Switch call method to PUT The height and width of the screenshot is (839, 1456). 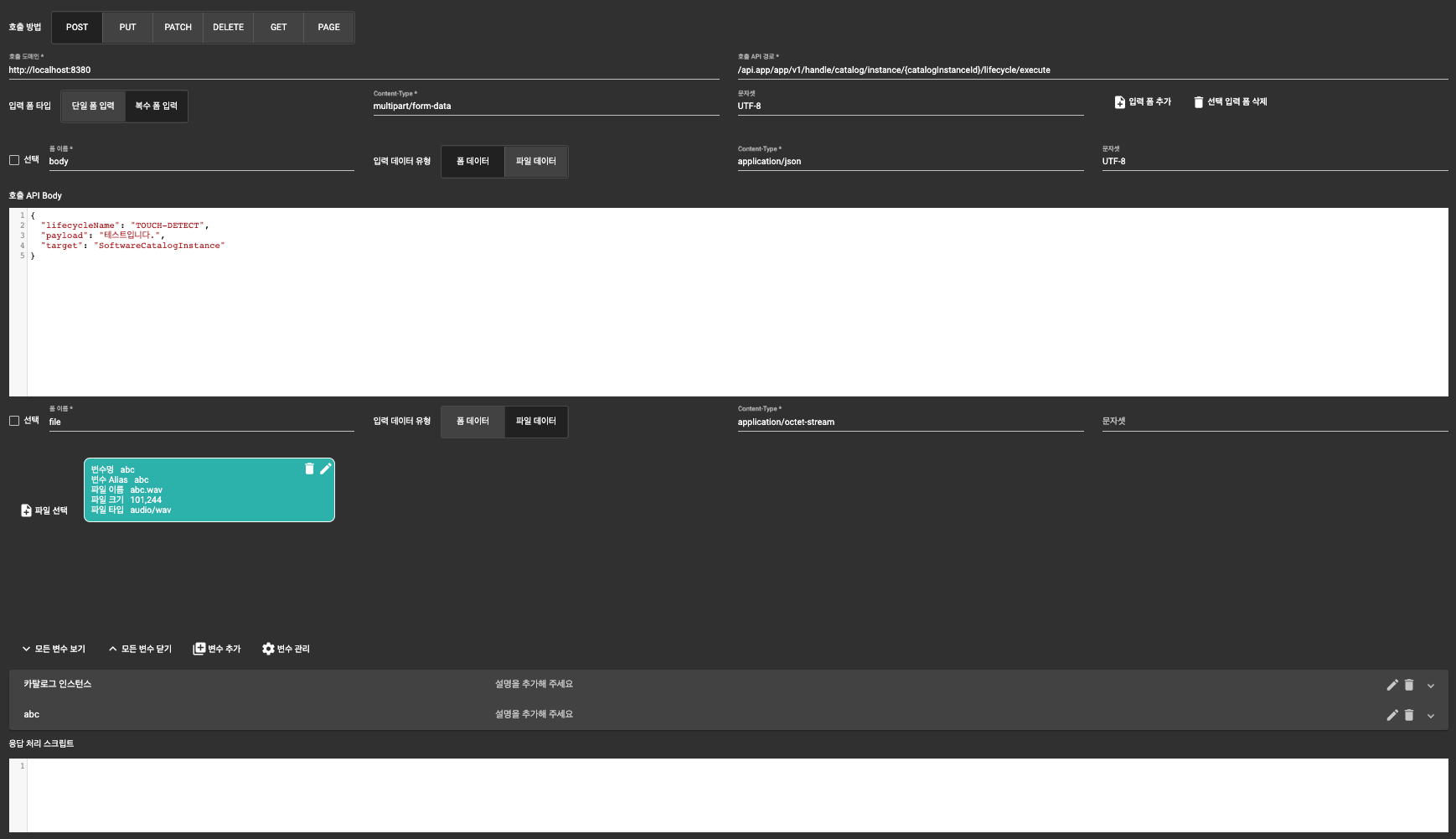click(x=127, y=27)
